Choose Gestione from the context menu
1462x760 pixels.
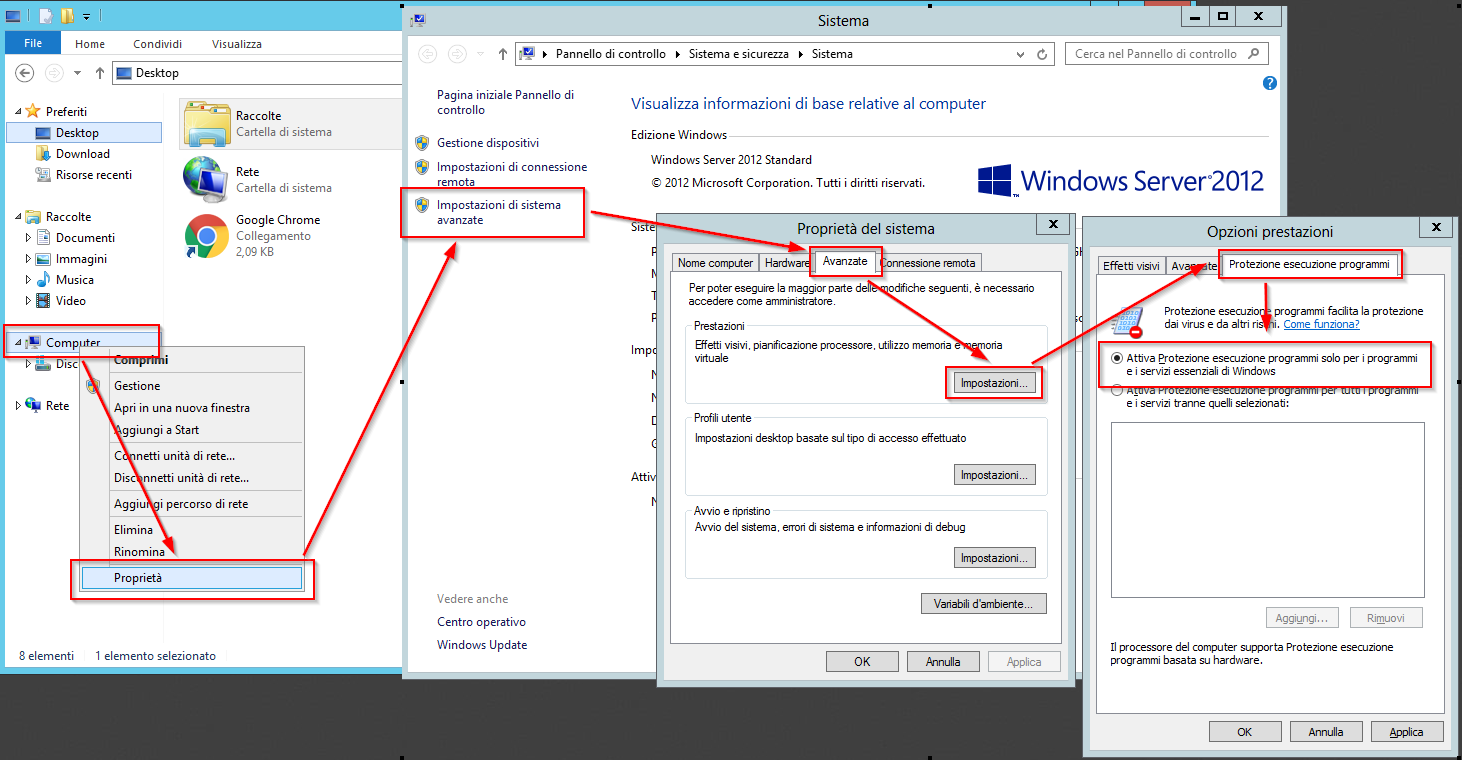click(x=136, y=385)
